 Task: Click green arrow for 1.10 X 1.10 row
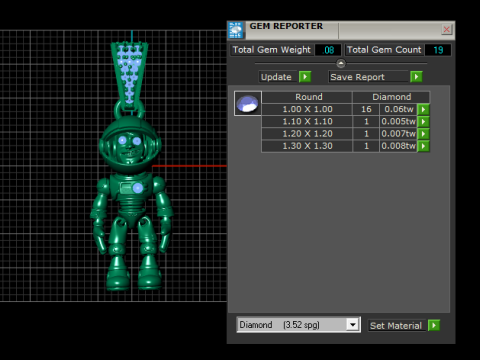[x=423, y=122]
